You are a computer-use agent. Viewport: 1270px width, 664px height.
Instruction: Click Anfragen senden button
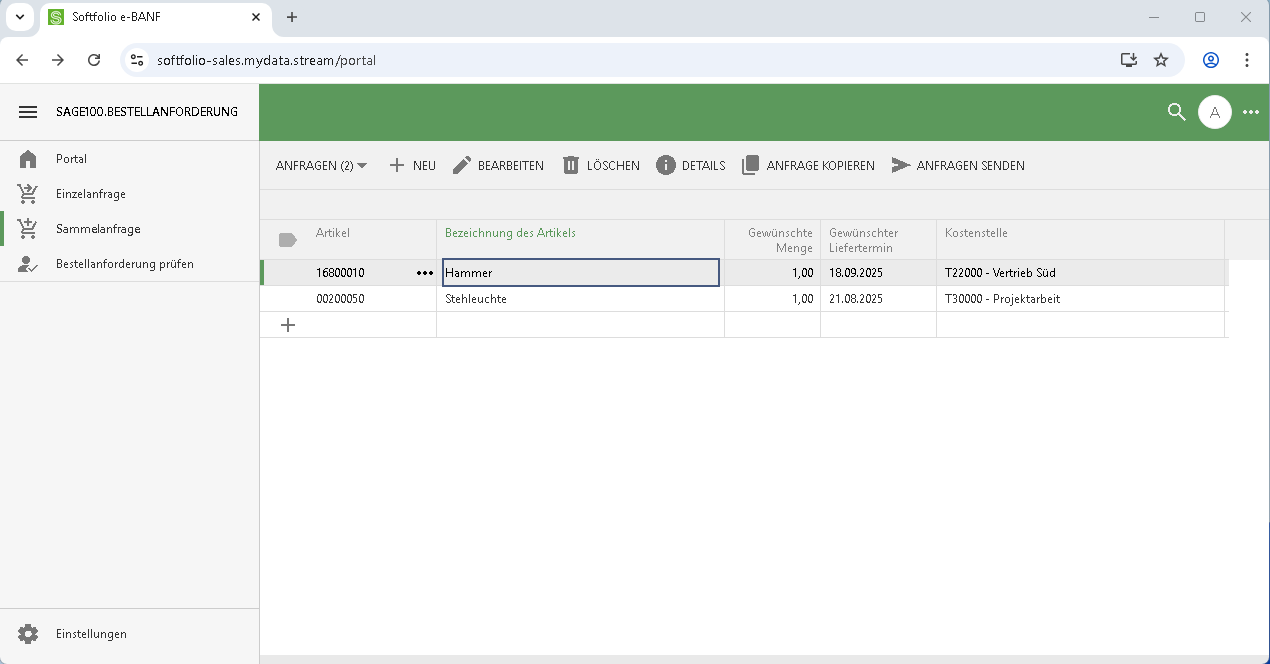point(958,165)
